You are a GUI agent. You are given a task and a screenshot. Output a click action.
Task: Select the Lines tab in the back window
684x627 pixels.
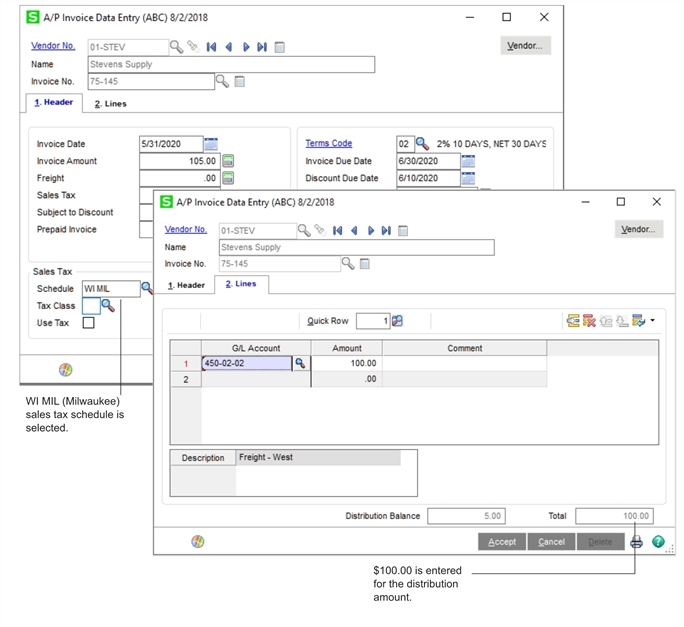pos(110,103)
